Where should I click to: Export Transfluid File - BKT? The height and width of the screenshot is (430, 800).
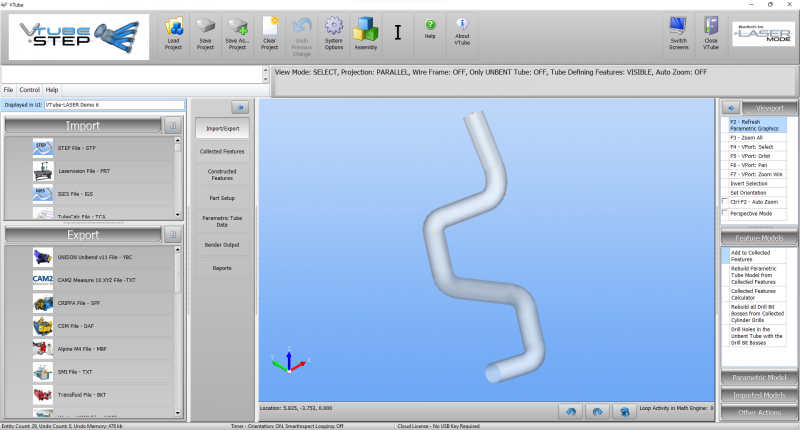pyautogui.click(x=90, y=395)
